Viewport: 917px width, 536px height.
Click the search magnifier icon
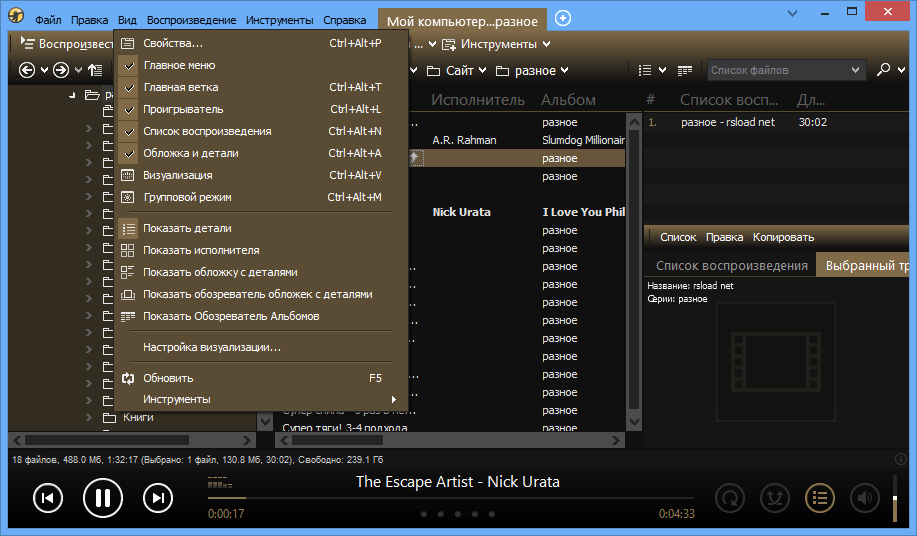(x=883, y=70)
